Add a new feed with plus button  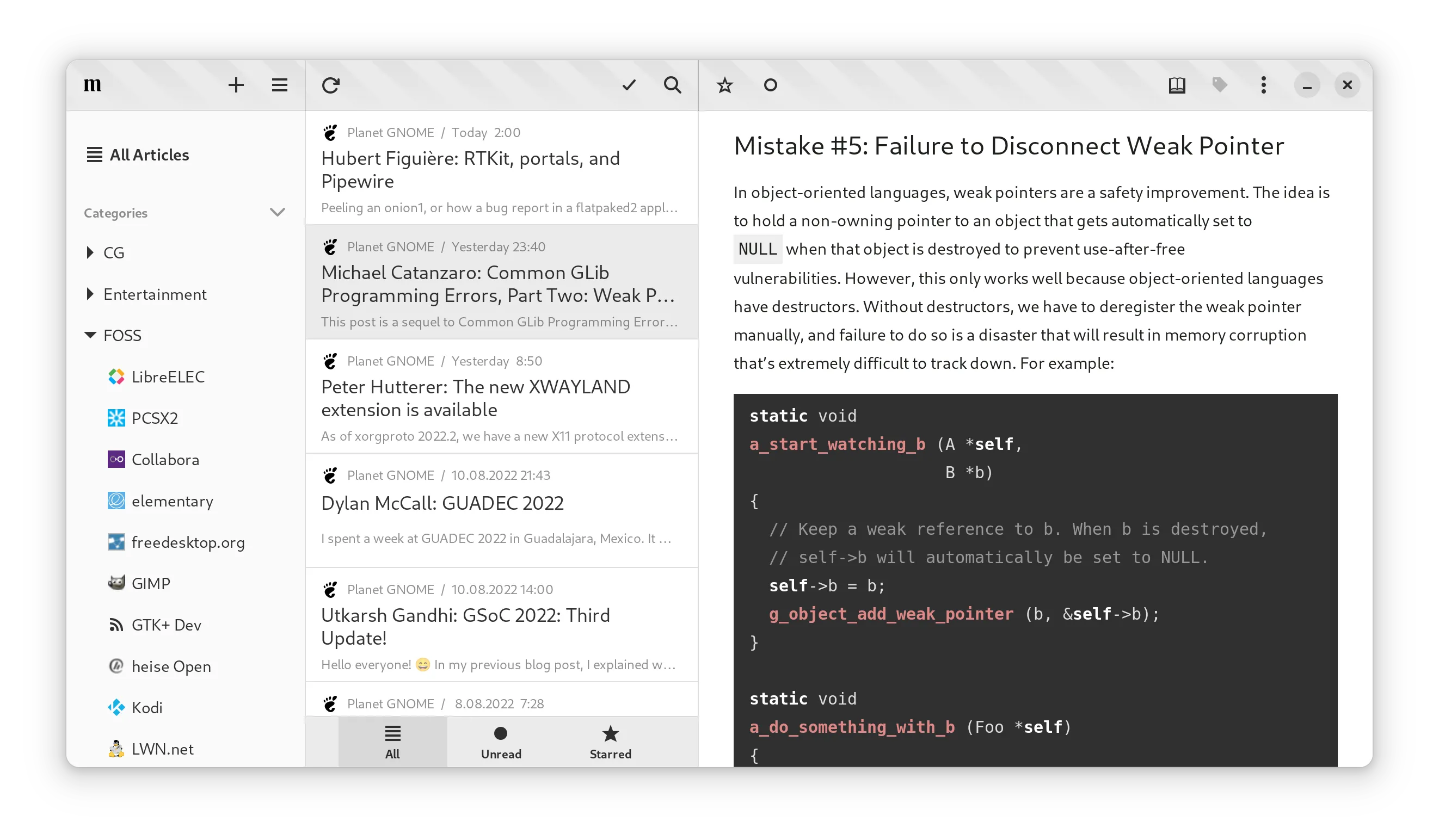point(236,85)
